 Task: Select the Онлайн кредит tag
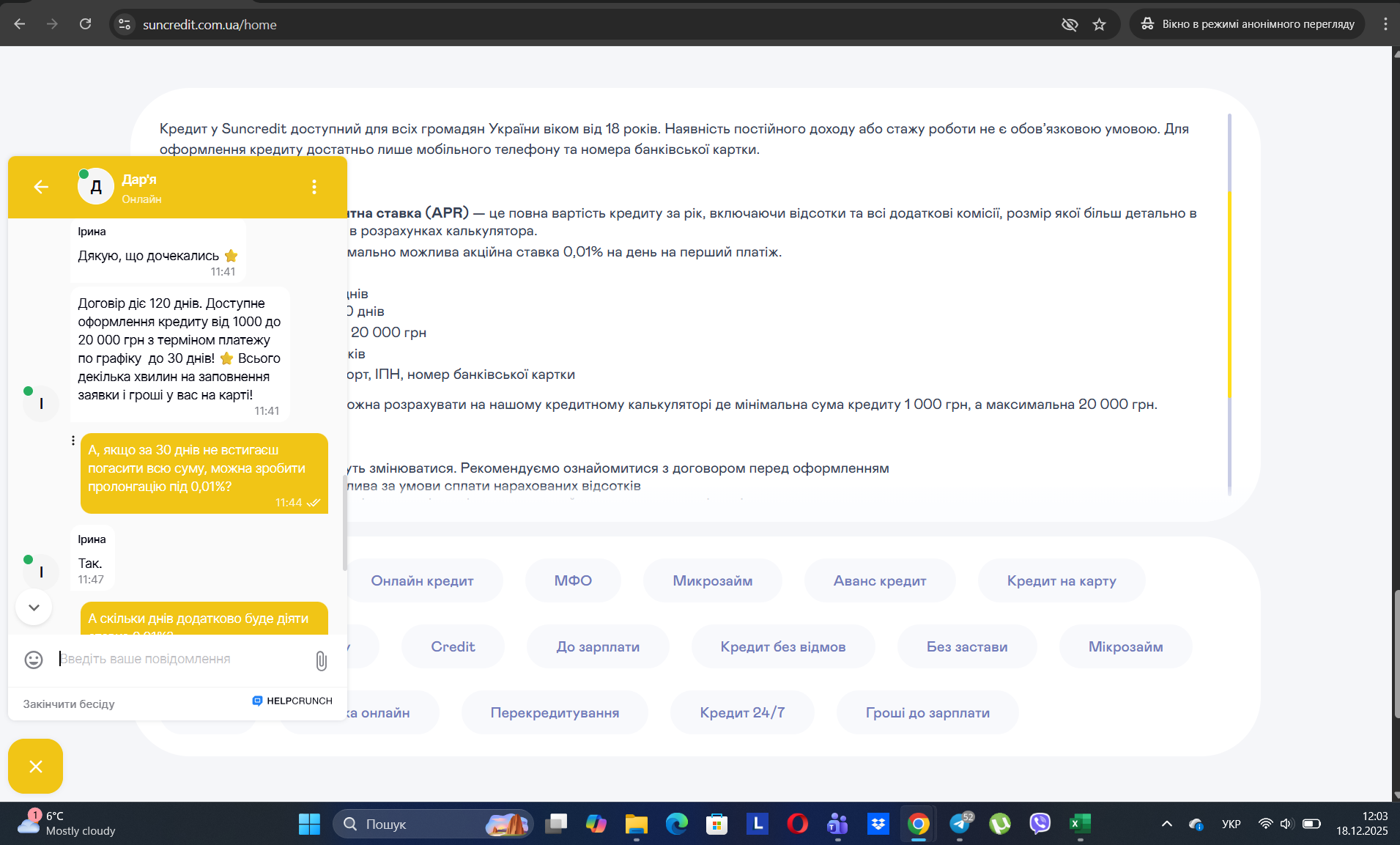point(422,580)
